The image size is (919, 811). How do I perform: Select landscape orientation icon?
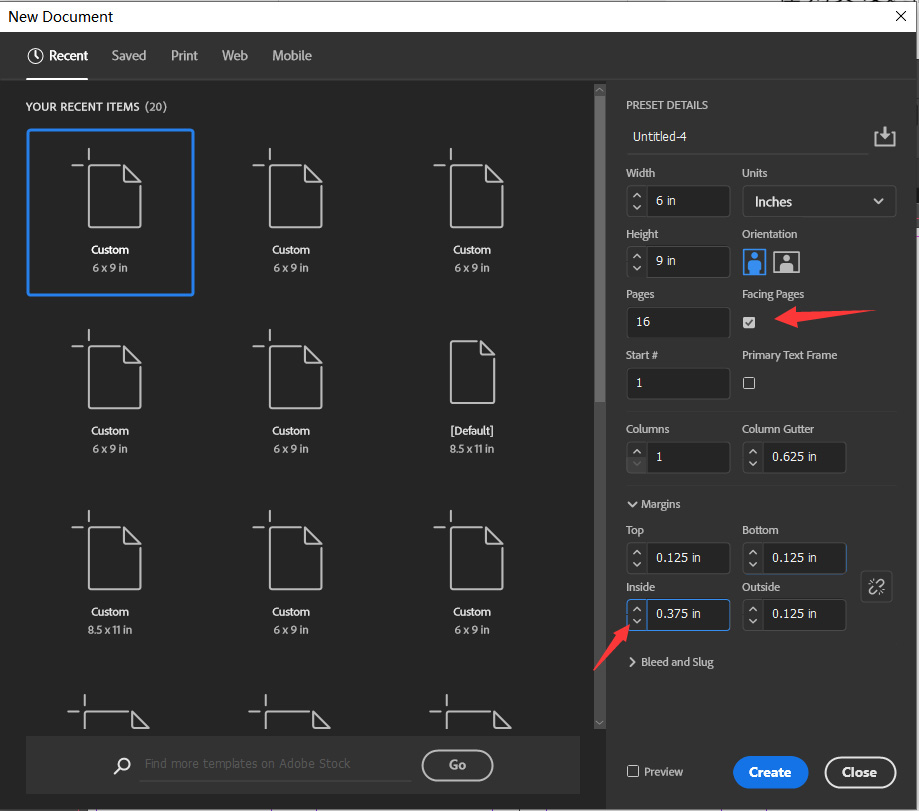point(786,262)
